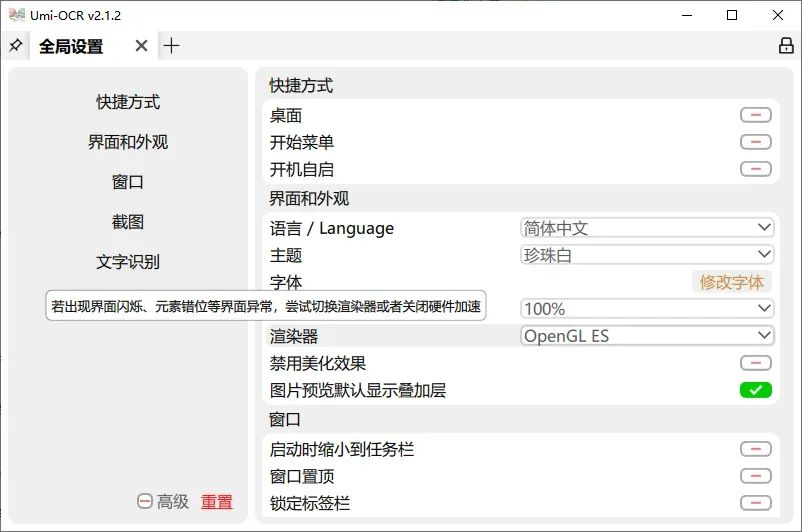Open the 主题 dropdown showing 珍珠白

tap(647, 255)
